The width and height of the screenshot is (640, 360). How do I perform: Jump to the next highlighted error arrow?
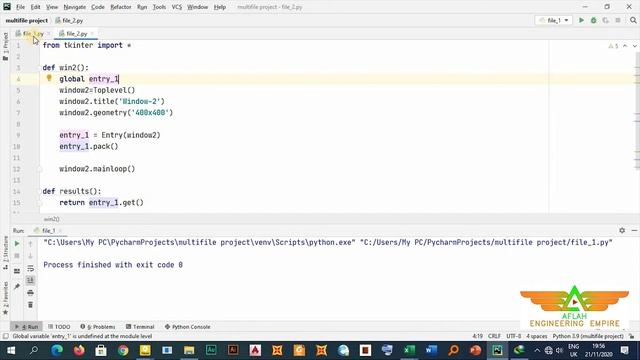635,46
